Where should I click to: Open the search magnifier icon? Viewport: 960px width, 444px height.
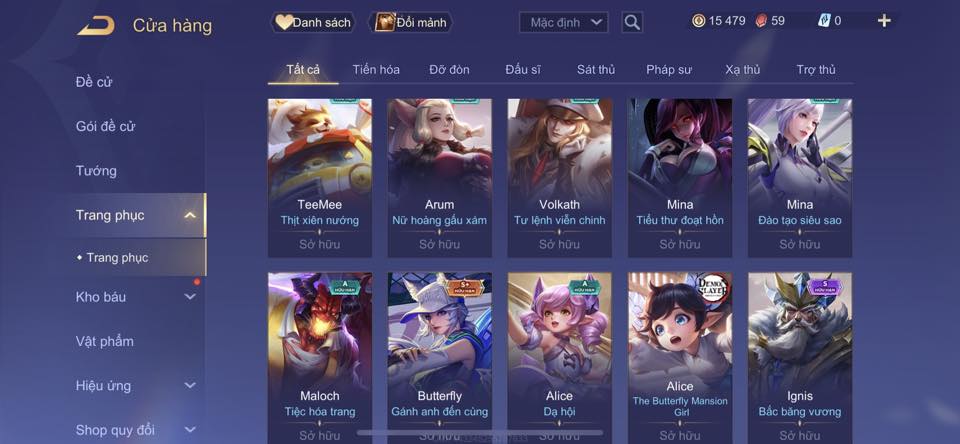632,23
